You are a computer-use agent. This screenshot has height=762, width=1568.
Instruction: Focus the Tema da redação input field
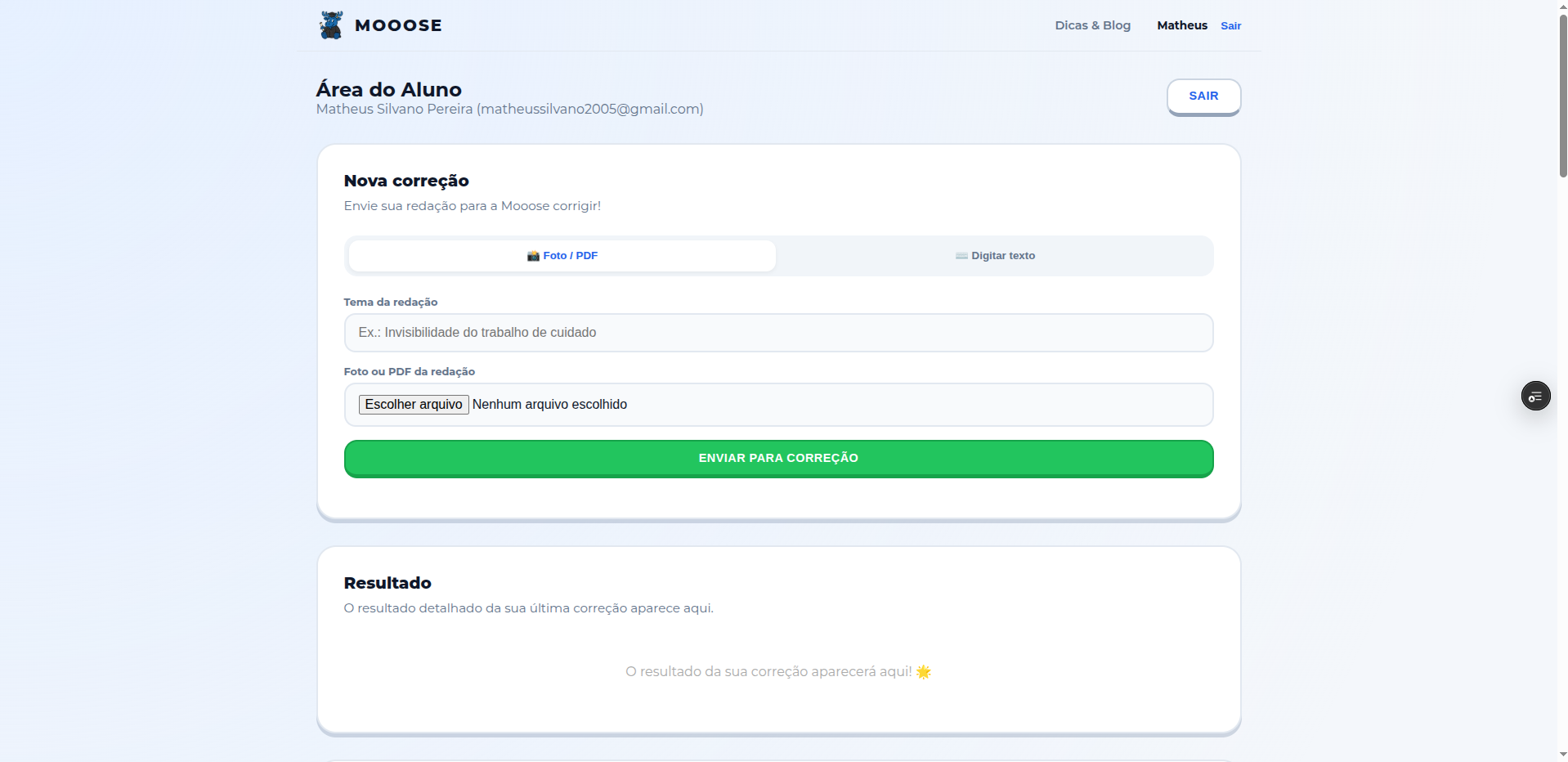point(778,333)
